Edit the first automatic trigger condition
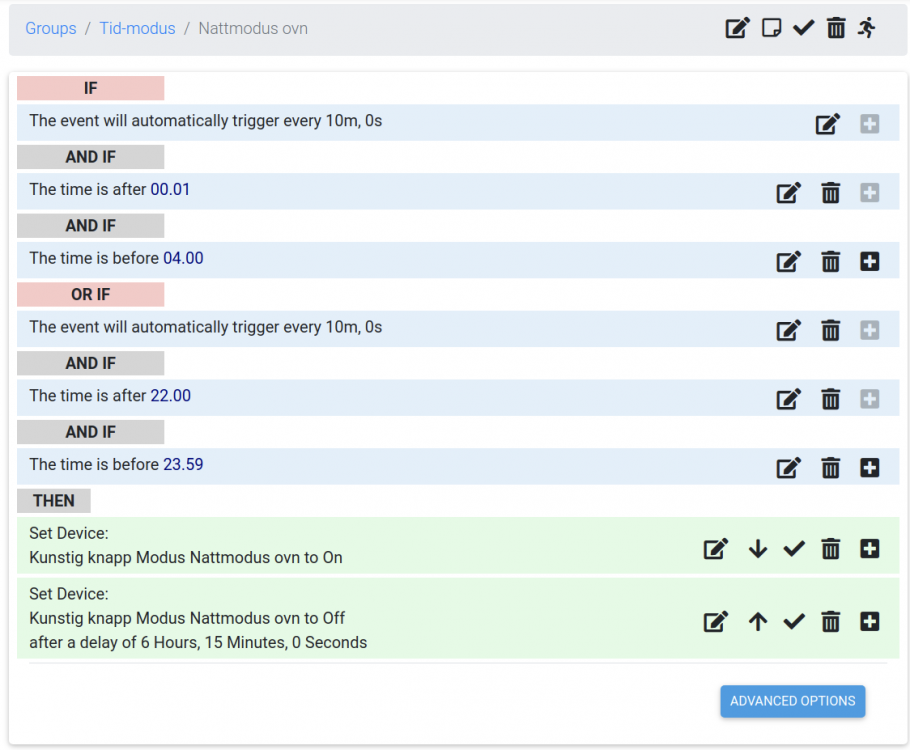 [x=827, y=124]
